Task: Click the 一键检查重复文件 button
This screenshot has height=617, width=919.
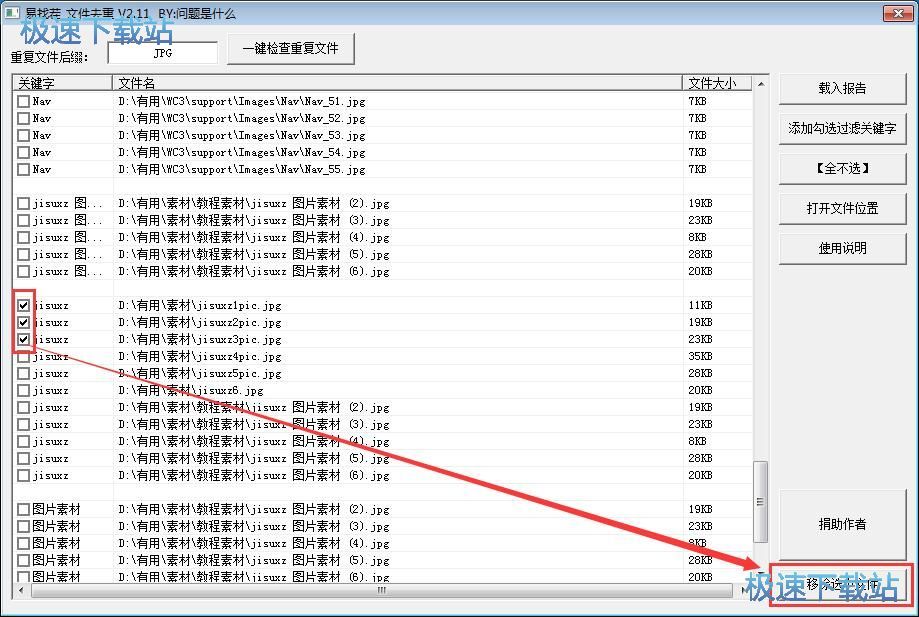Action: coord(291,49)
